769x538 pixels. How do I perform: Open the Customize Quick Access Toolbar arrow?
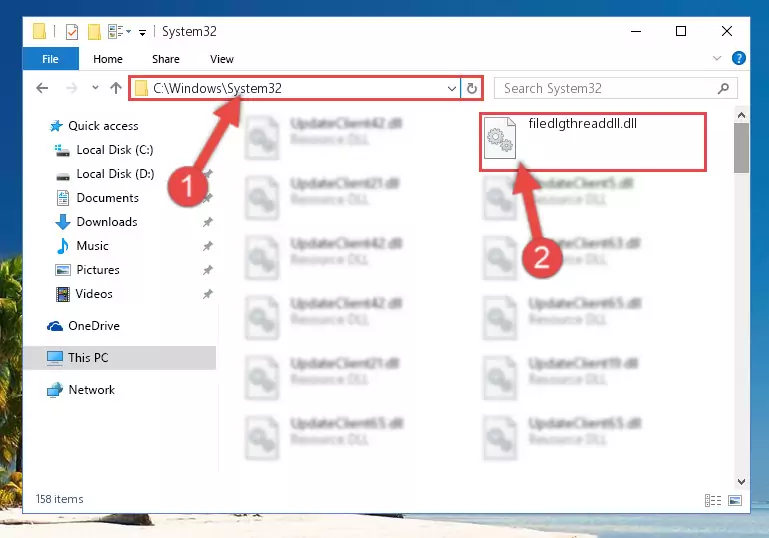tap(142, 33)
